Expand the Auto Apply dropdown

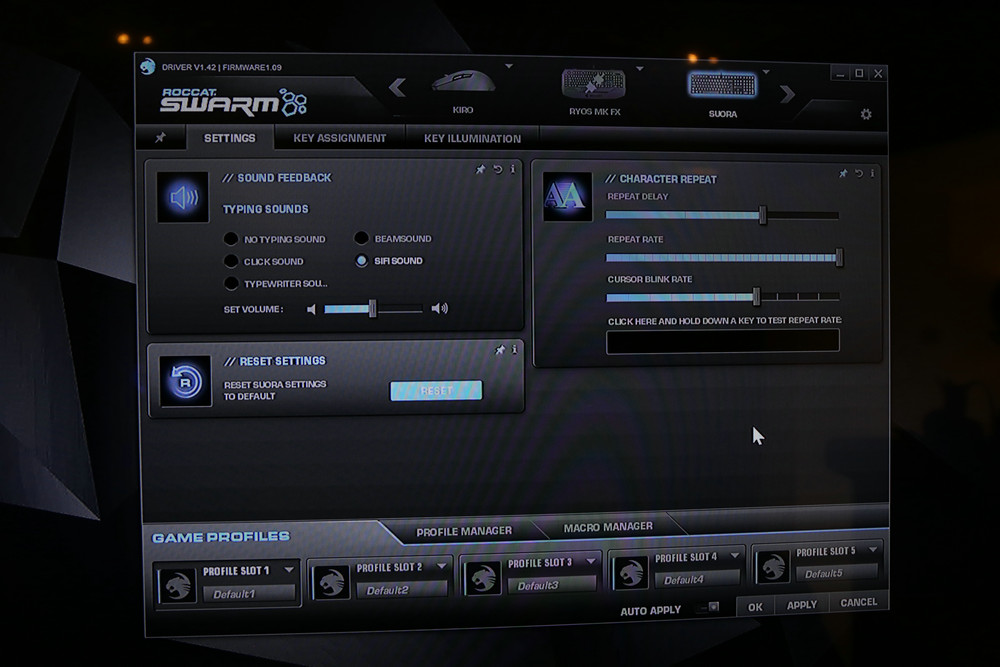tap(712, 607)
